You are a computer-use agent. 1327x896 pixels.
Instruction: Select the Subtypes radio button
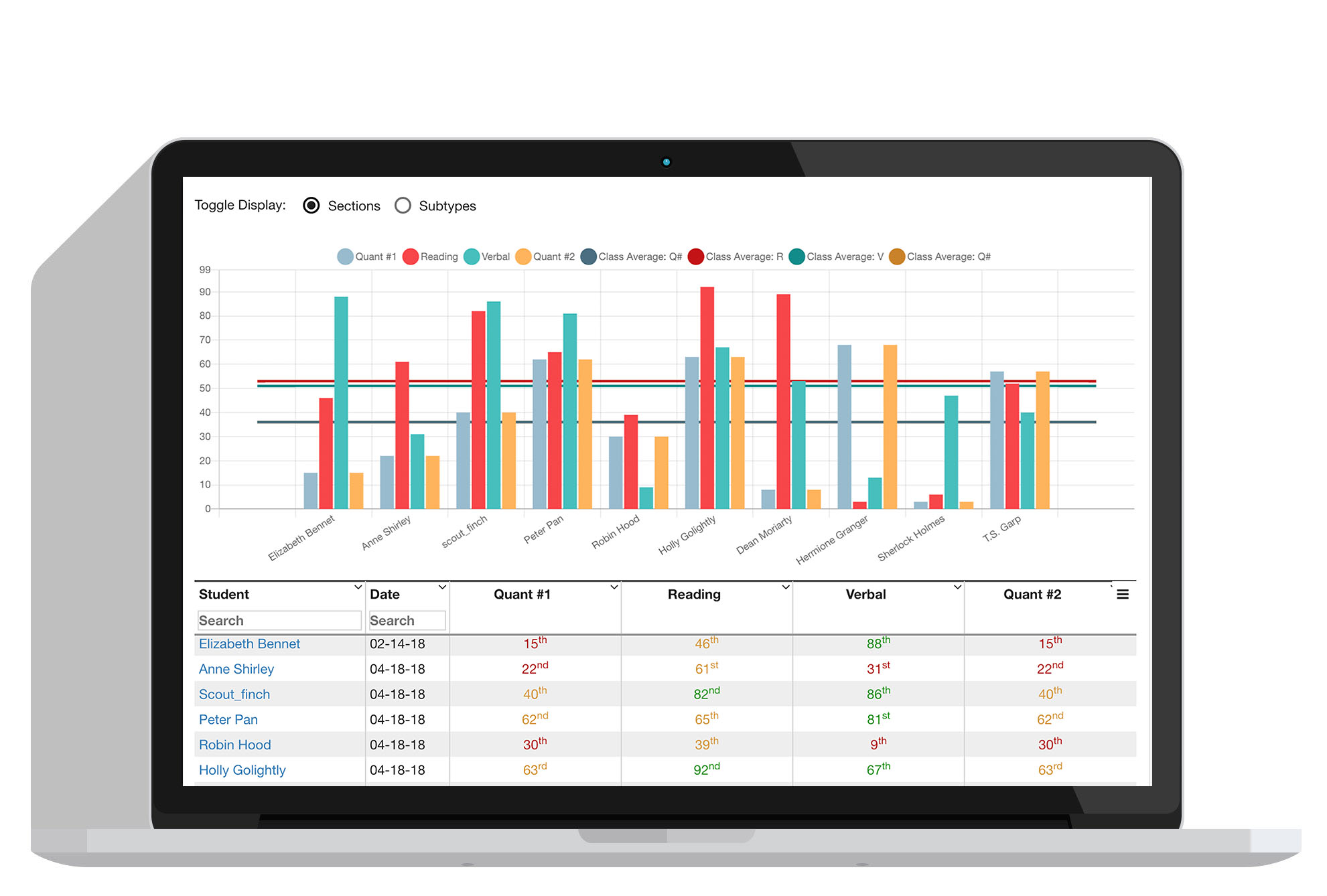(x=403, y=206)
